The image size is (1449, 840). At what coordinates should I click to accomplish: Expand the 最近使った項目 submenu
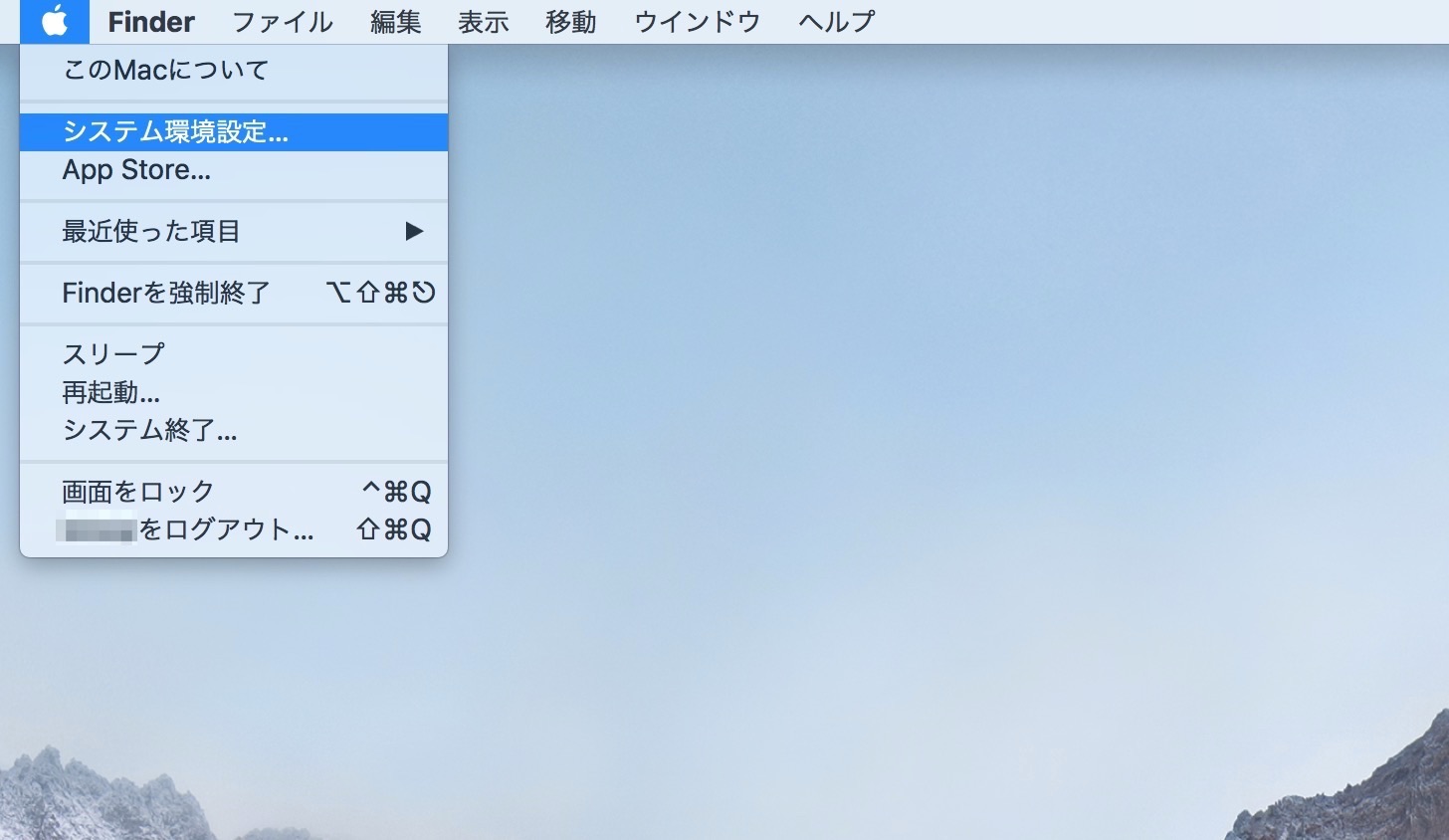[234, 232]
